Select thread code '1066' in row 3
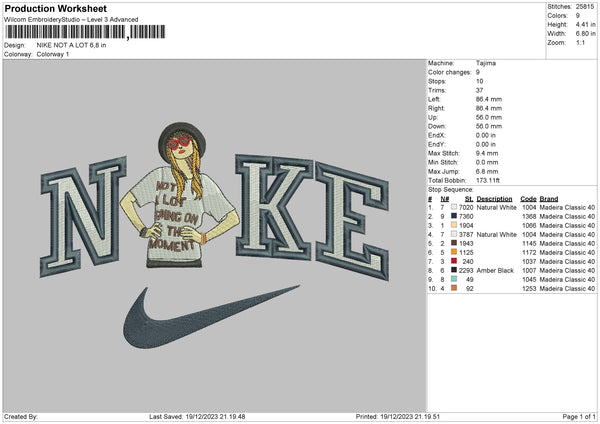600x424 pixels. click(529, 225)
